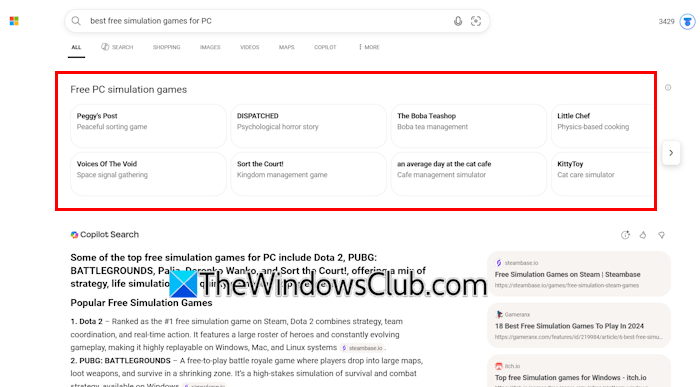Open the Peggy's Post card
This screenshot has height=387, width=700.
(148, 126)
